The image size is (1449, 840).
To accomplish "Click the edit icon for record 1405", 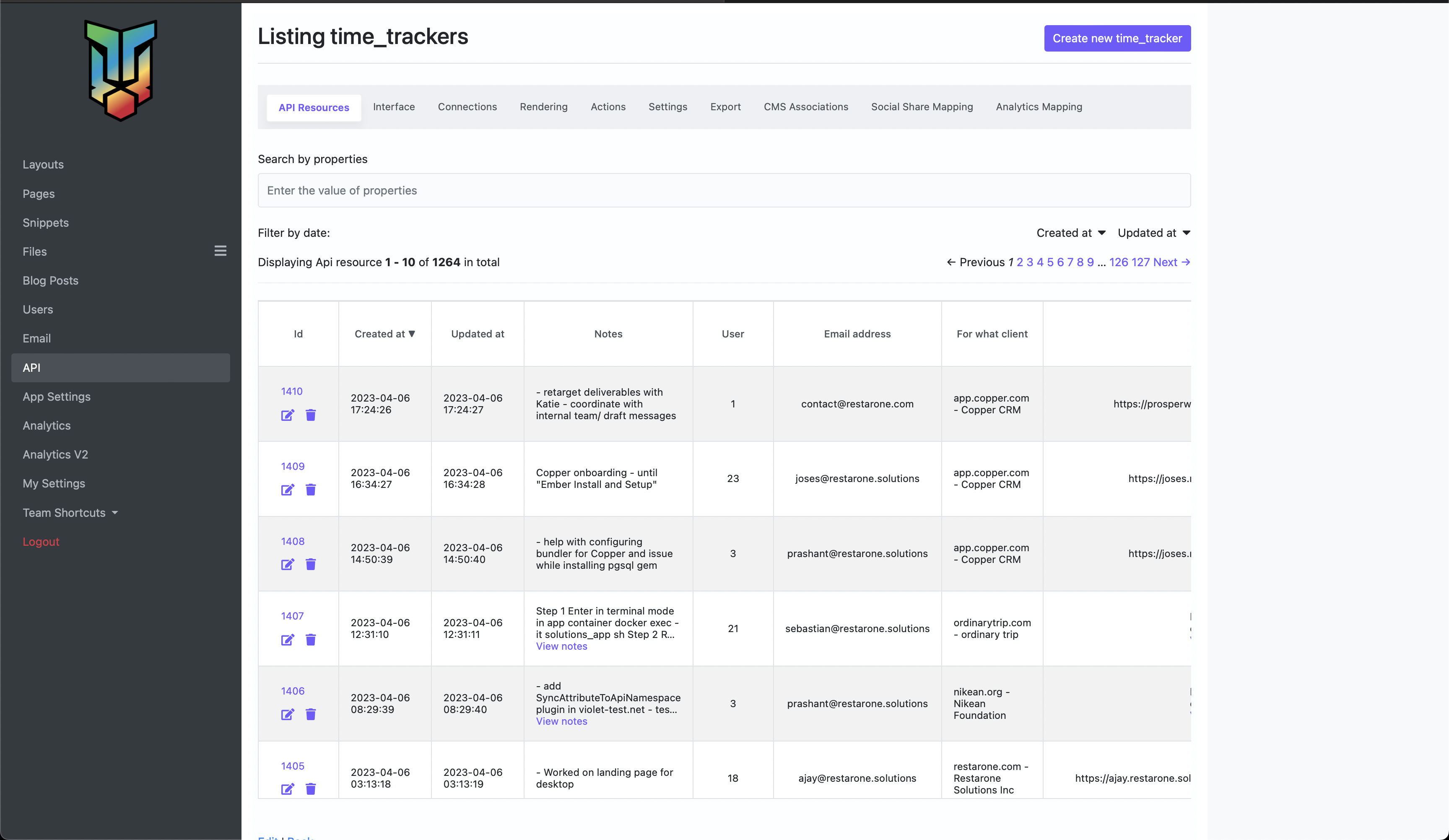I will (x=288, y=789).
